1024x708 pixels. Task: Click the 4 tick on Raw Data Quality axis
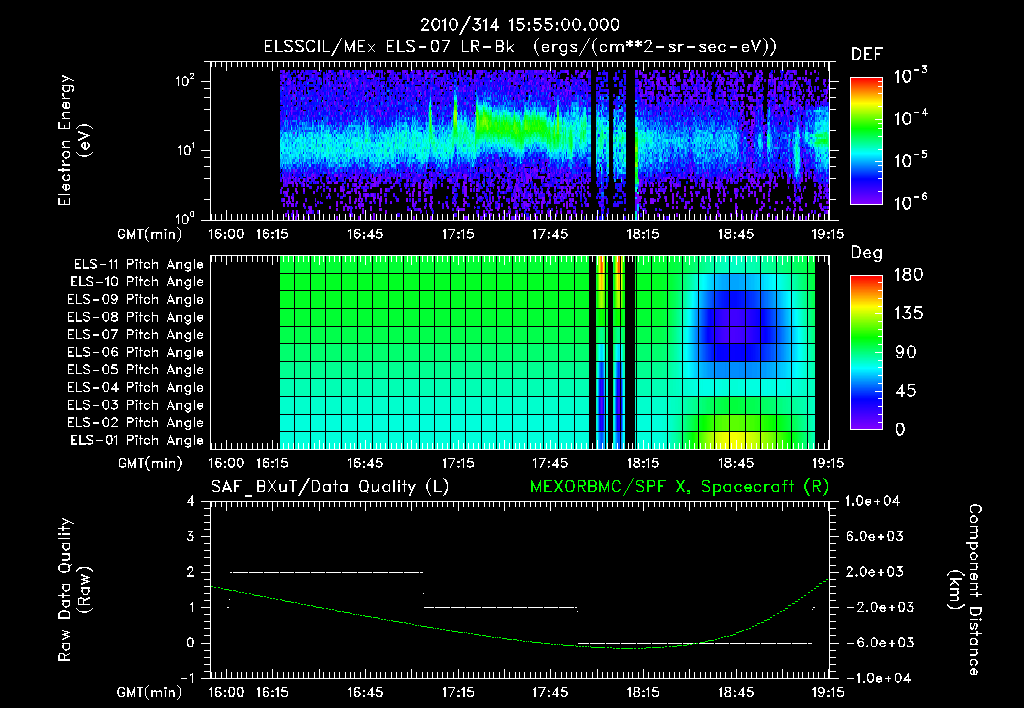point(191,501)
